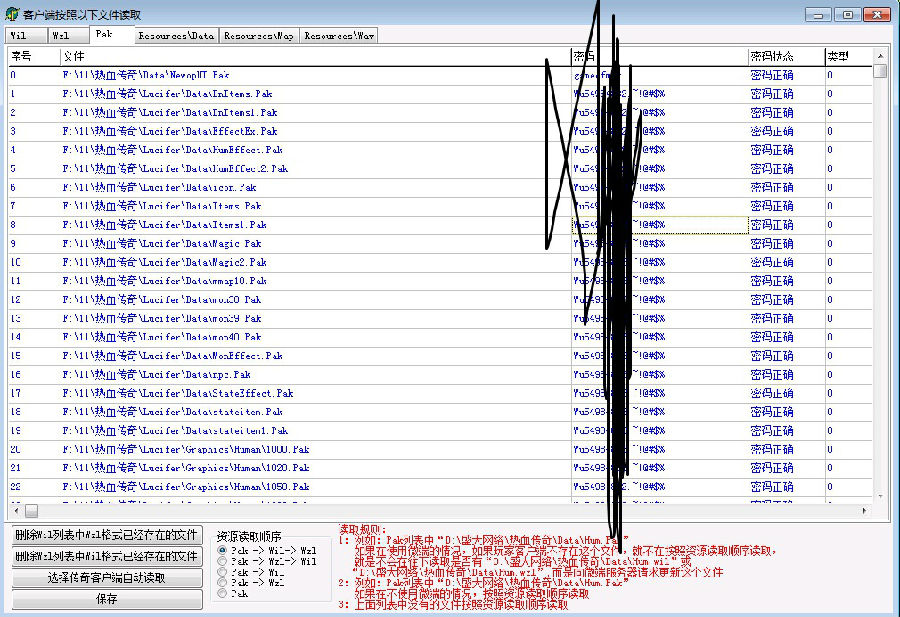
Task: Click the 类型 column header
Action: (848, 56)
